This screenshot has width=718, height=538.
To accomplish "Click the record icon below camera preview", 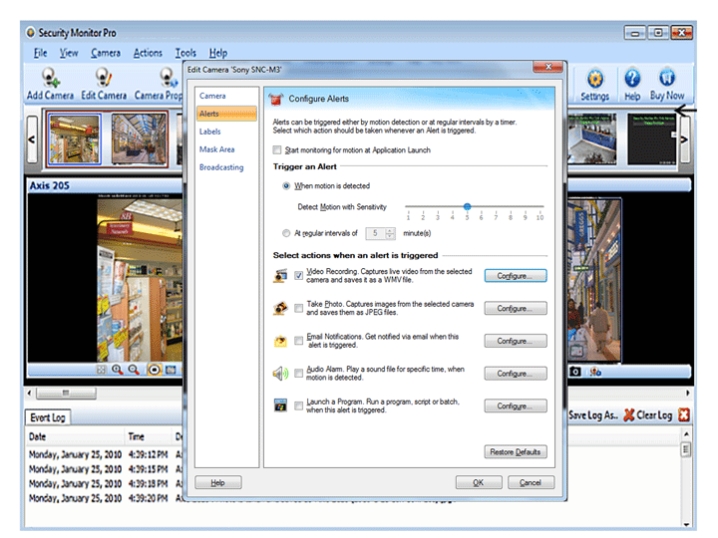I will (154, 370).
